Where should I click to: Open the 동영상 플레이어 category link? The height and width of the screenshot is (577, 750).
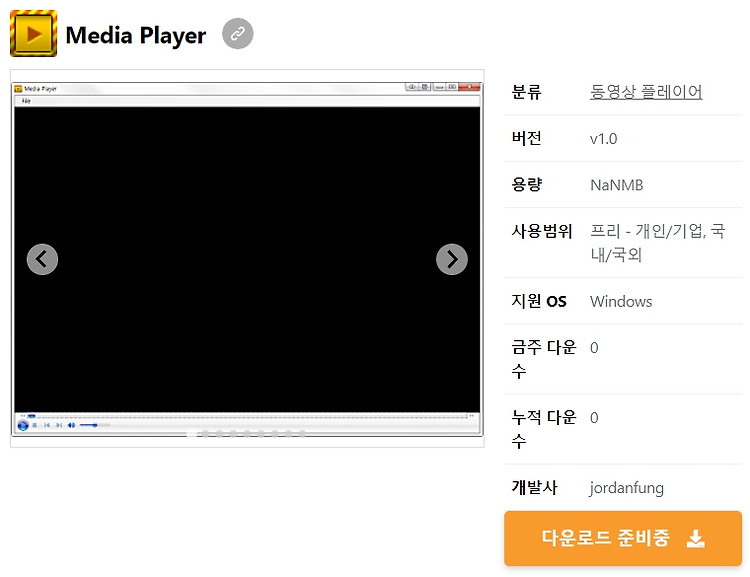(x=646, y=92)
